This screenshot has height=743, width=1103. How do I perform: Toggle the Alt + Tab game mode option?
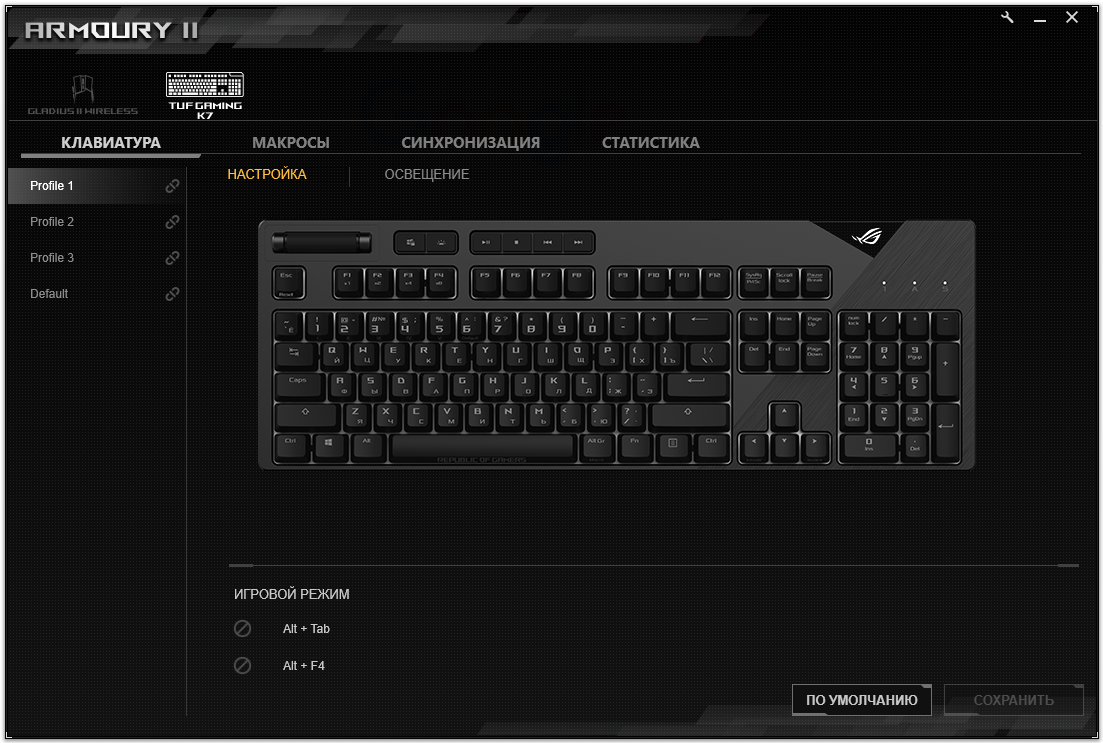point(243,628)
